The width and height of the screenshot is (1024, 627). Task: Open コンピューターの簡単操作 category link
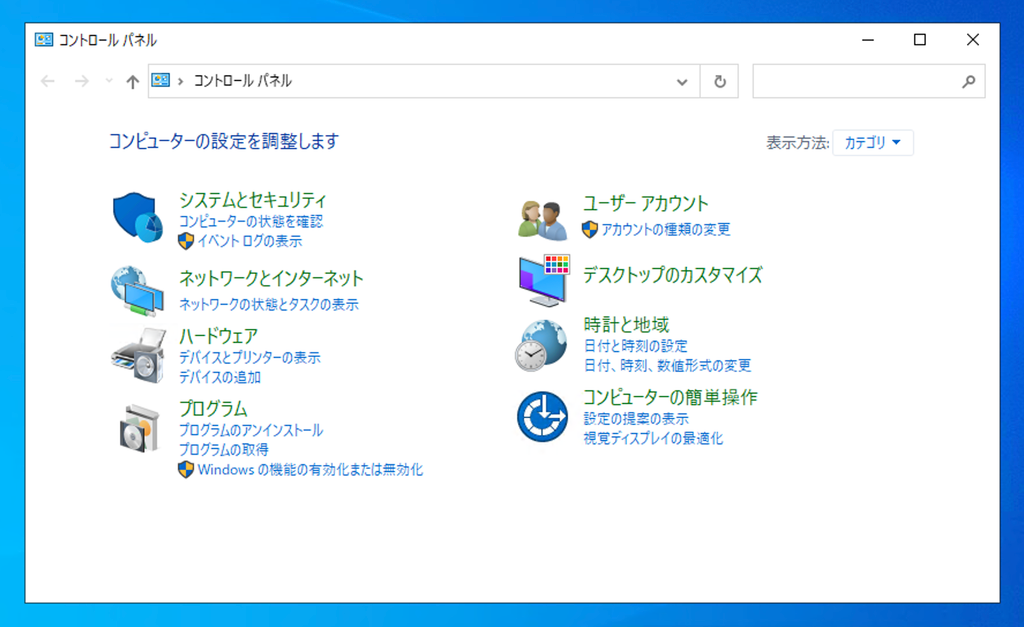(x=670, y=397)
